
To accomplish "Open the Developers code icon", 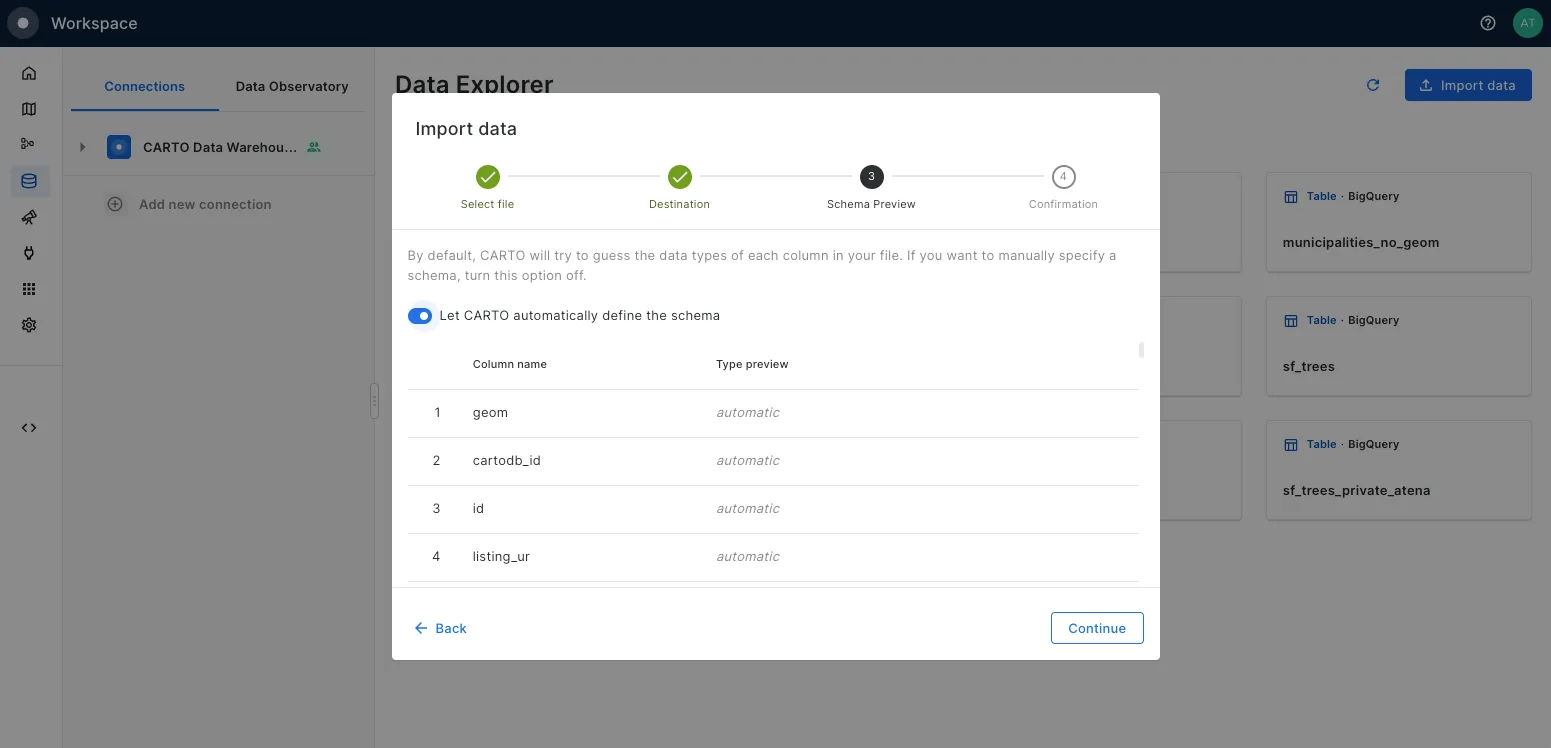I will coord(29,428).
